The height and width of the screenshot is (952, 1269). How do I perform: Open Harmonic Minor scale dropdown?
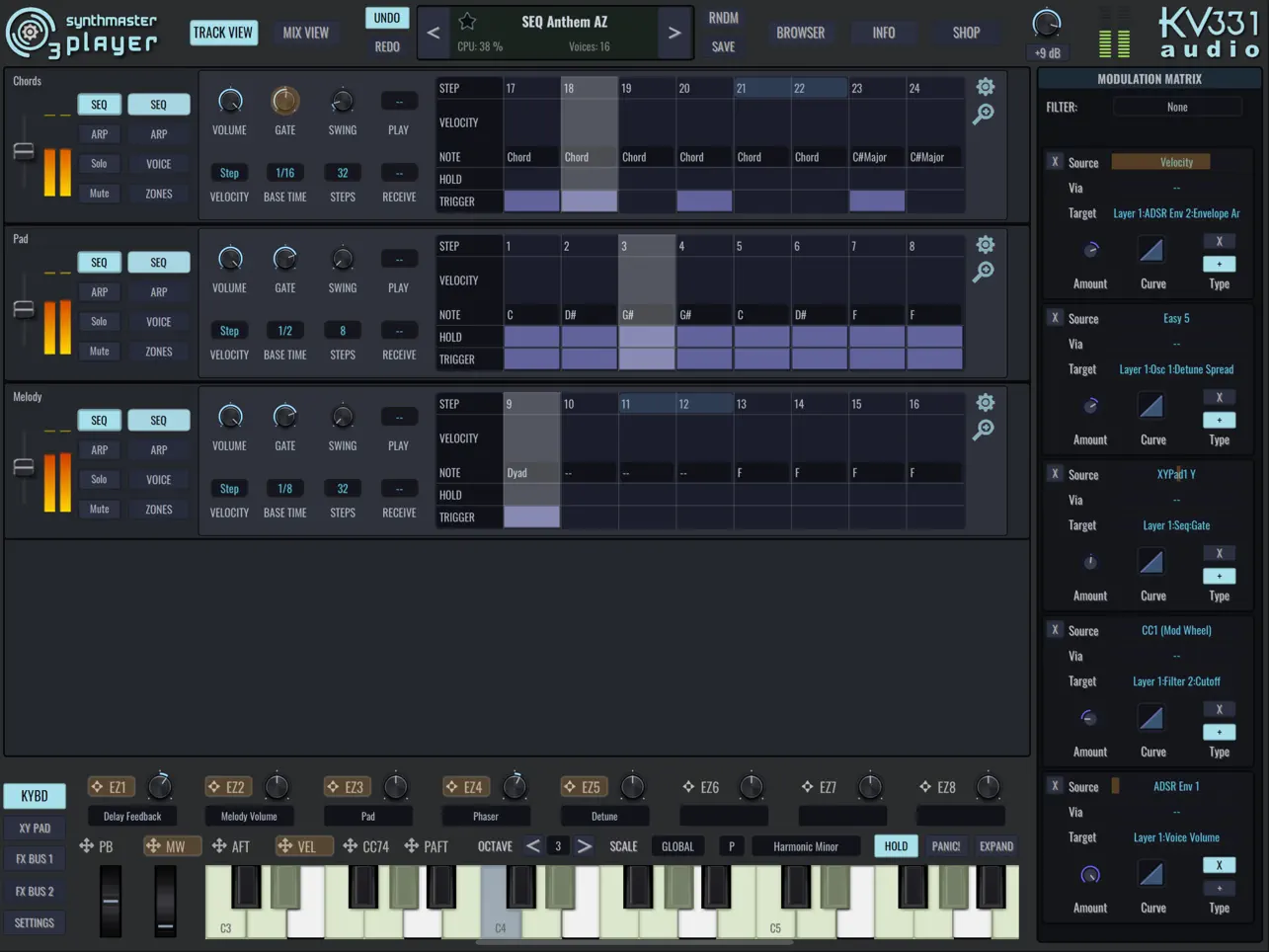(x=806, y=846)
